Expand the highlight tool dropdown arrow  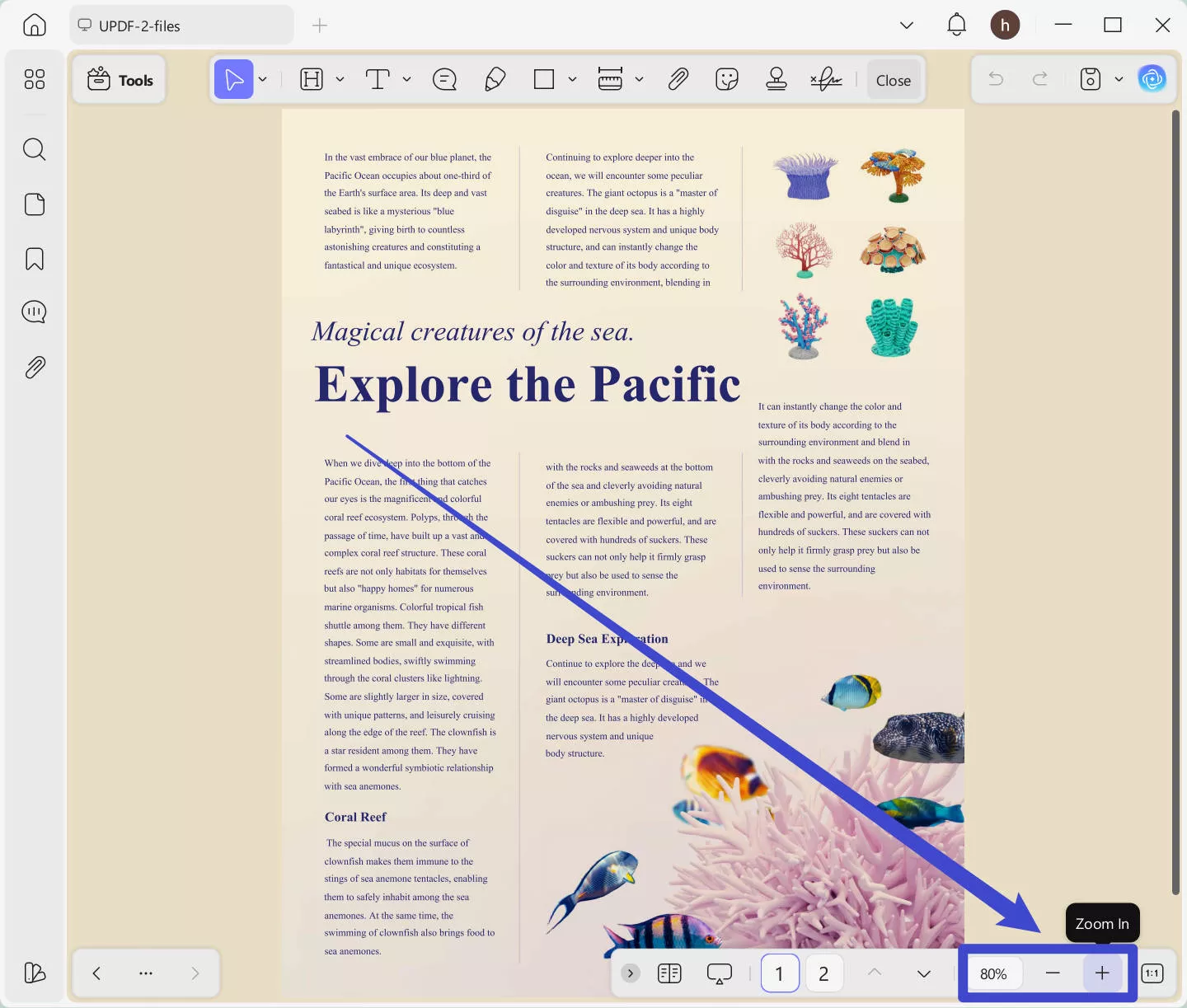tap(340, 80)
